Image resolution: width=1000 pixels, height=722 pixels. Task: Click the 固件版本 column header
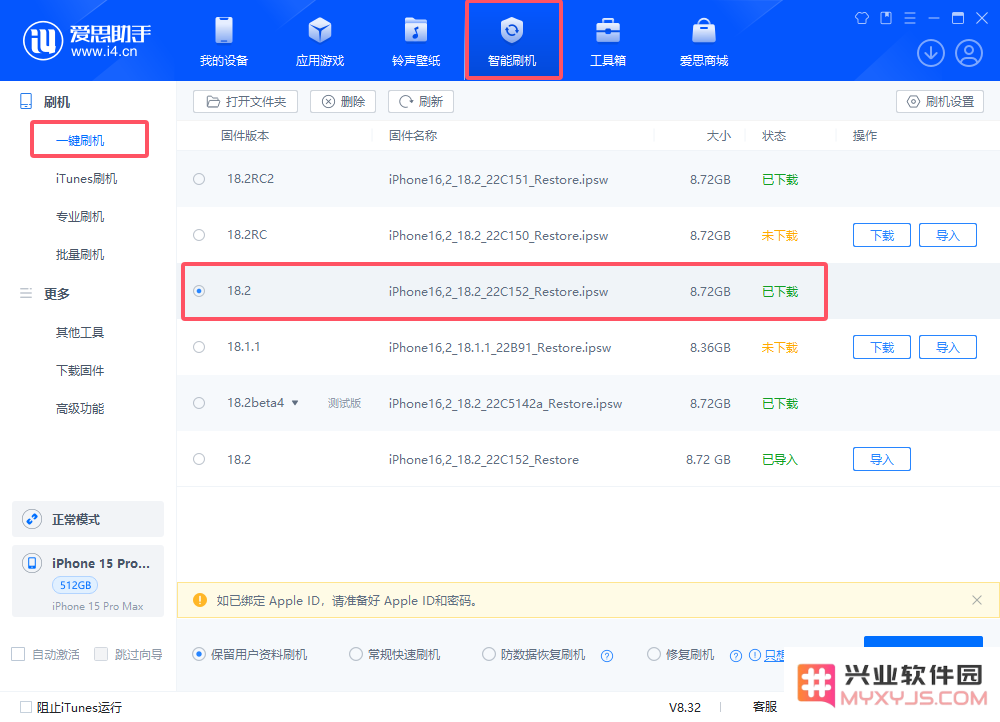point(245,136)
